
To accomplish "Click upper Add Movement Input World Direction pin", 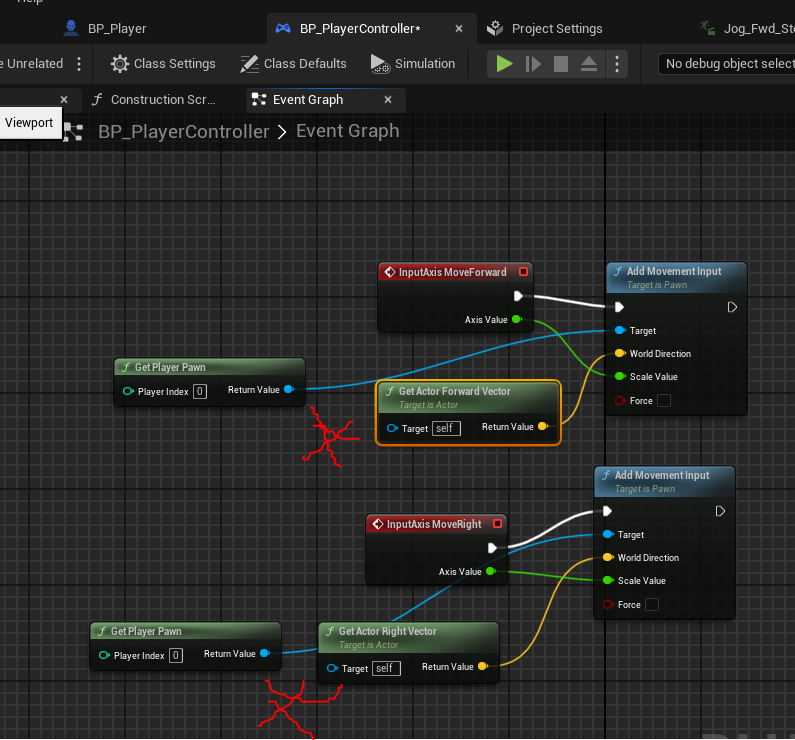I will [620, 353].
